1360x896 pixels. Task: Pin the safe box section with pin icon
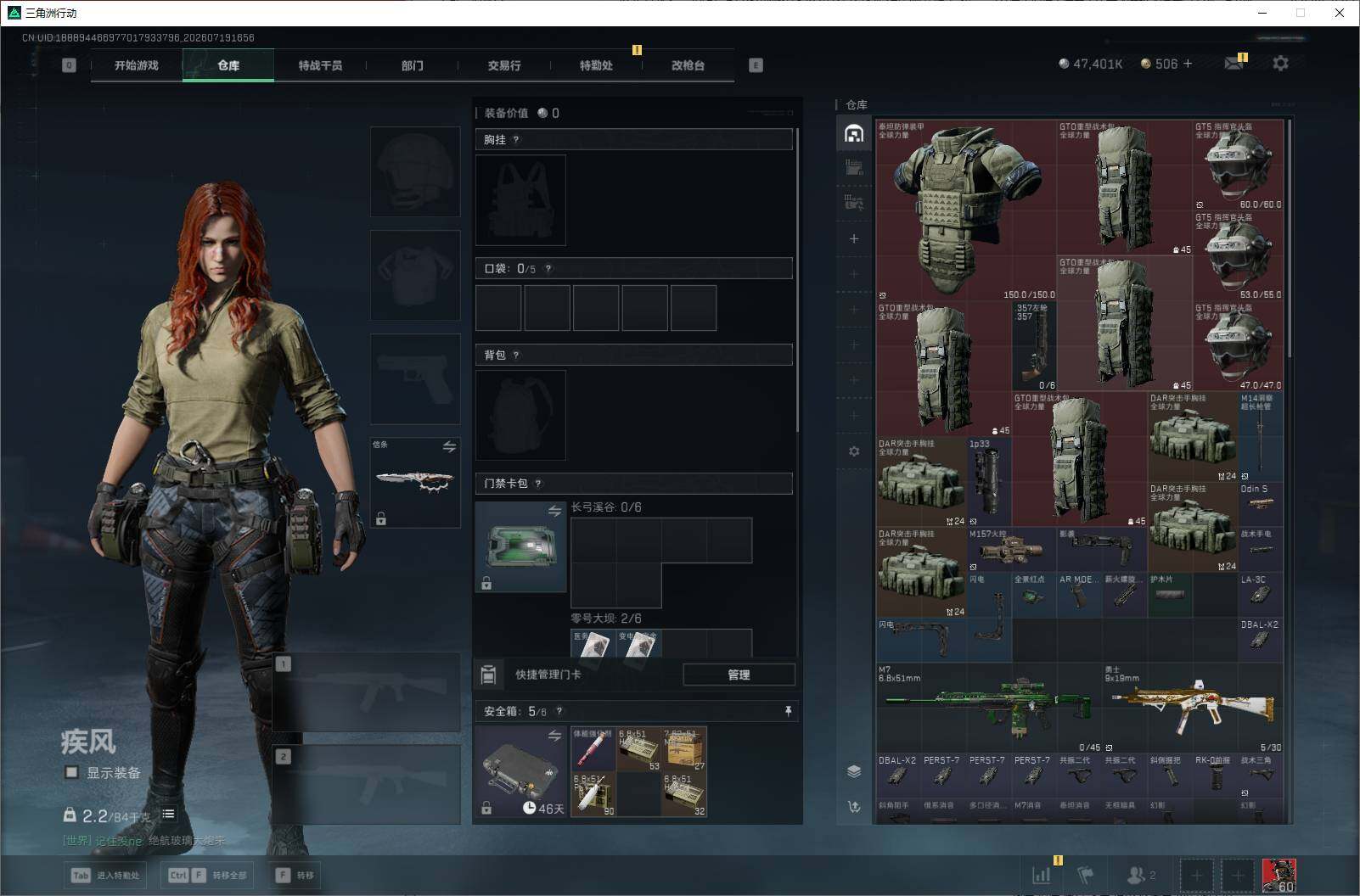coord(788,711)
